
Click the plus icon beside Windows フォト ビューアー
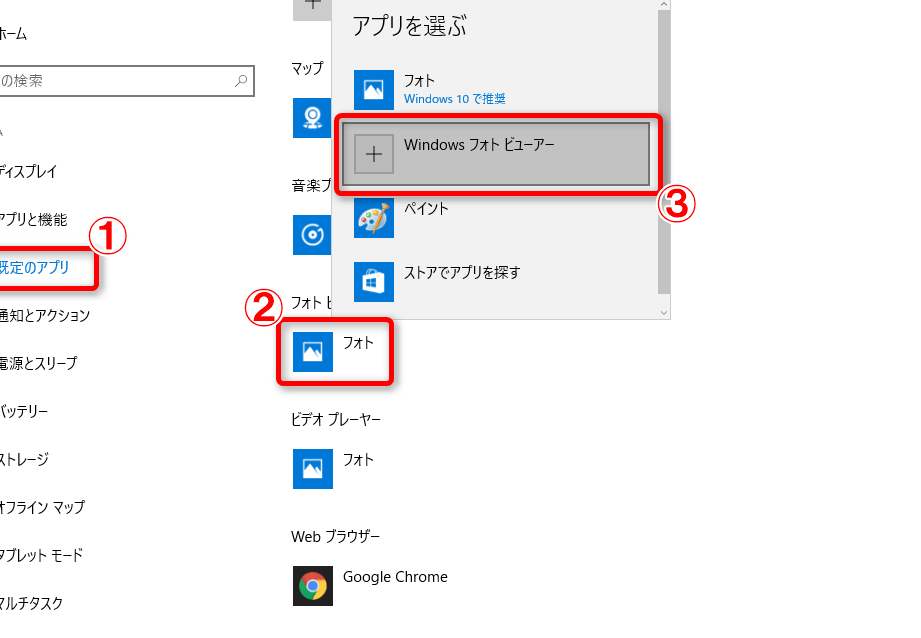click(x=374, y=154)
